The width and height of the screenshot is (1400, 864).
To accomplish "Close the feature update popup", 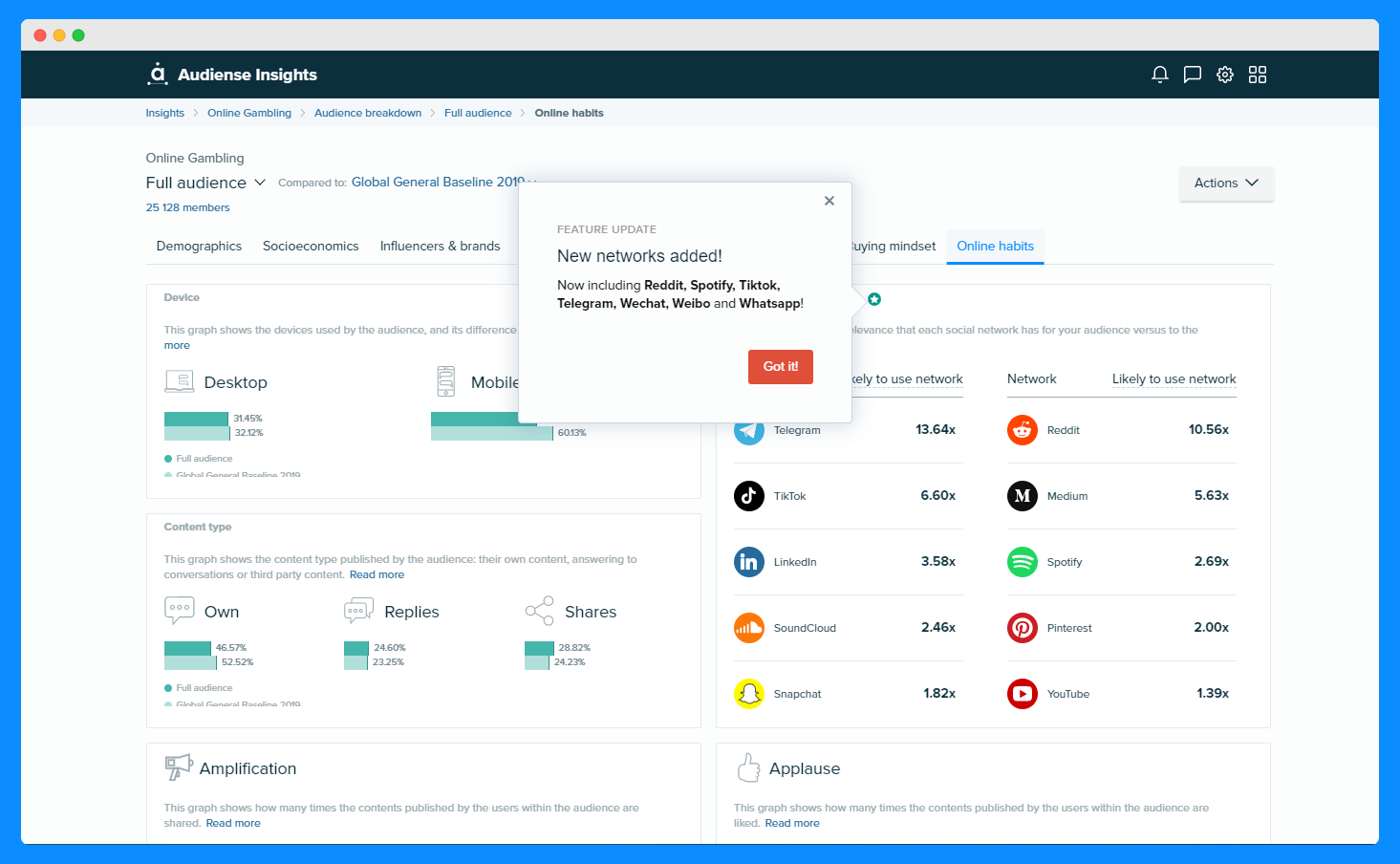I will (x=829, y=201).
